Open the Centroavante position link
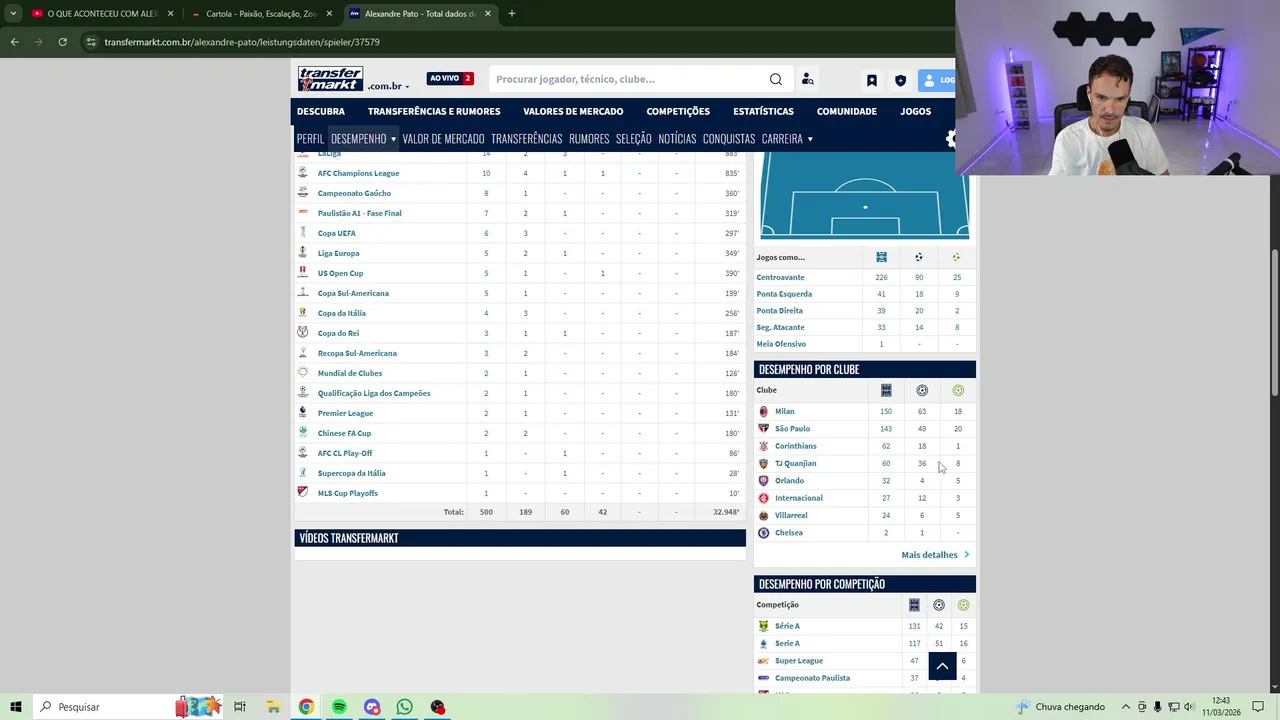Screen dimensions: 1280x720 point(780,277)
